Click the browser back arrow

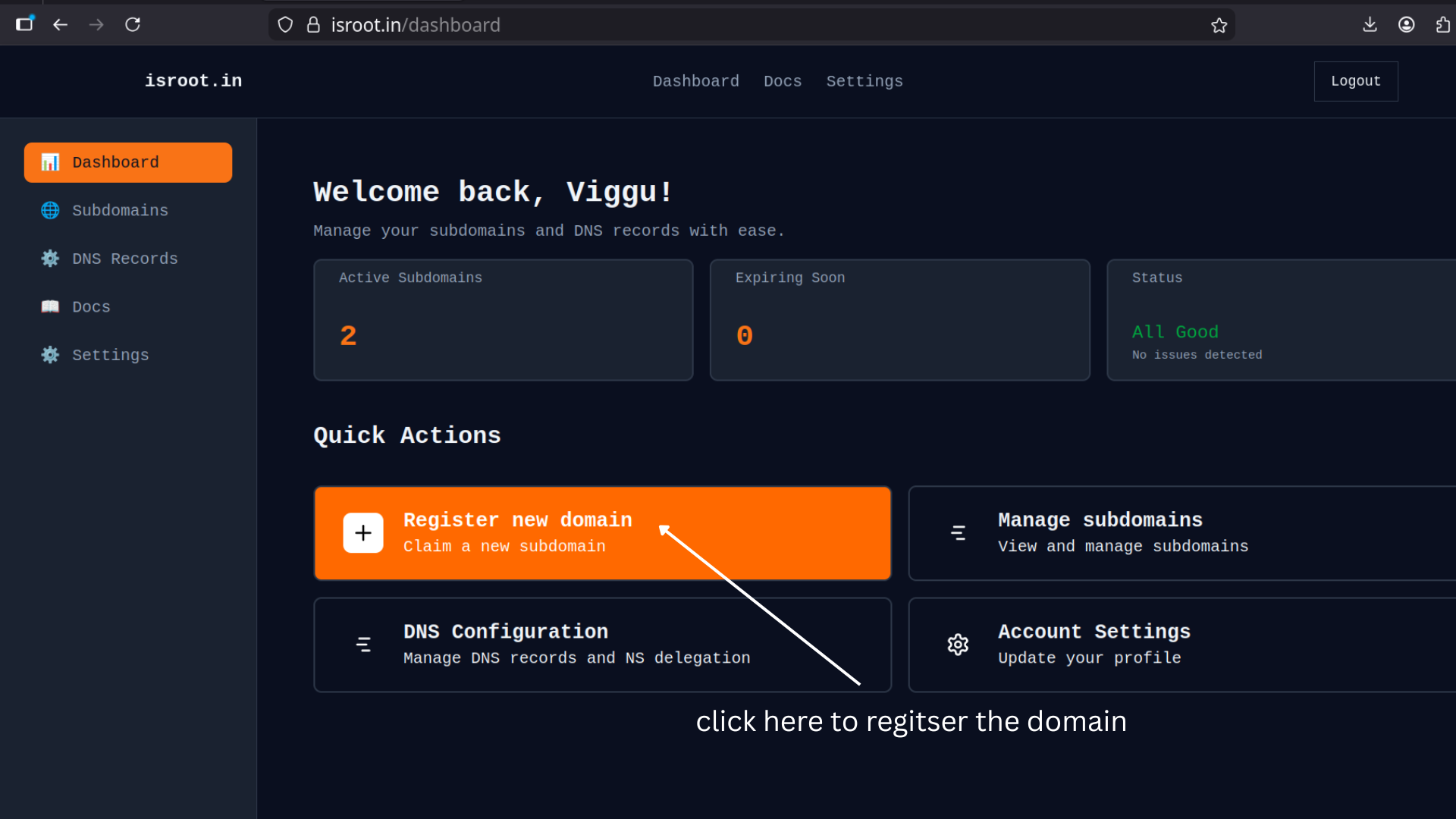[60, 25]
